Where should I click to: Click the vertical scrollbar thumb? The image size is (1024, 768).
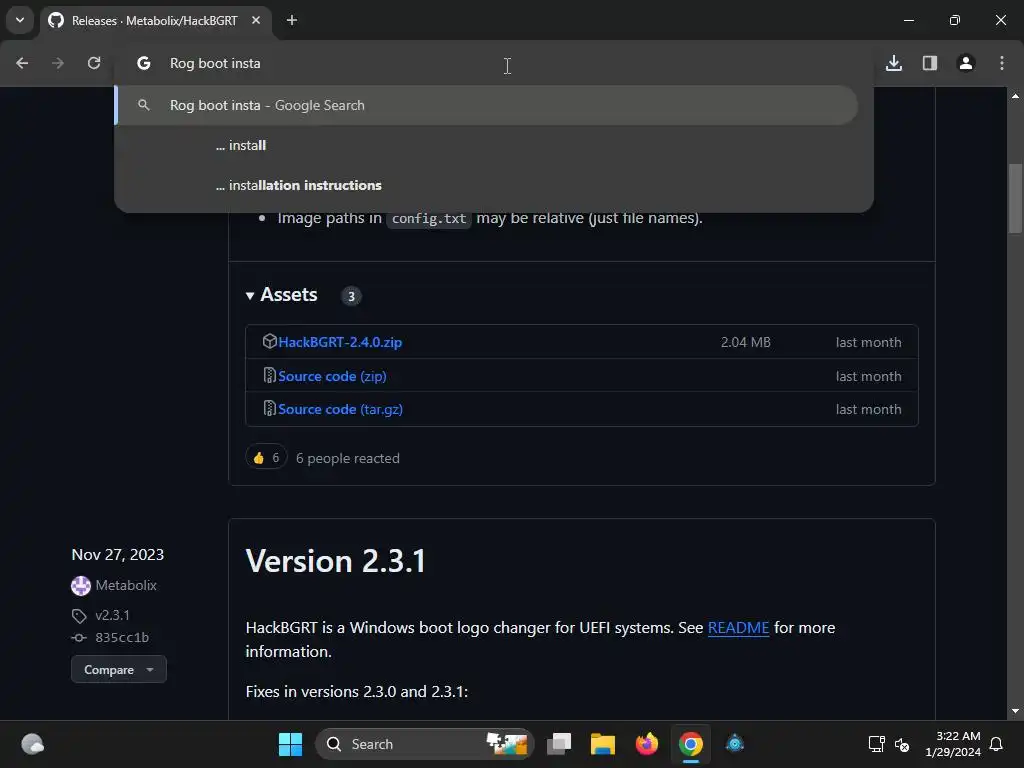tap(1015, 198)
